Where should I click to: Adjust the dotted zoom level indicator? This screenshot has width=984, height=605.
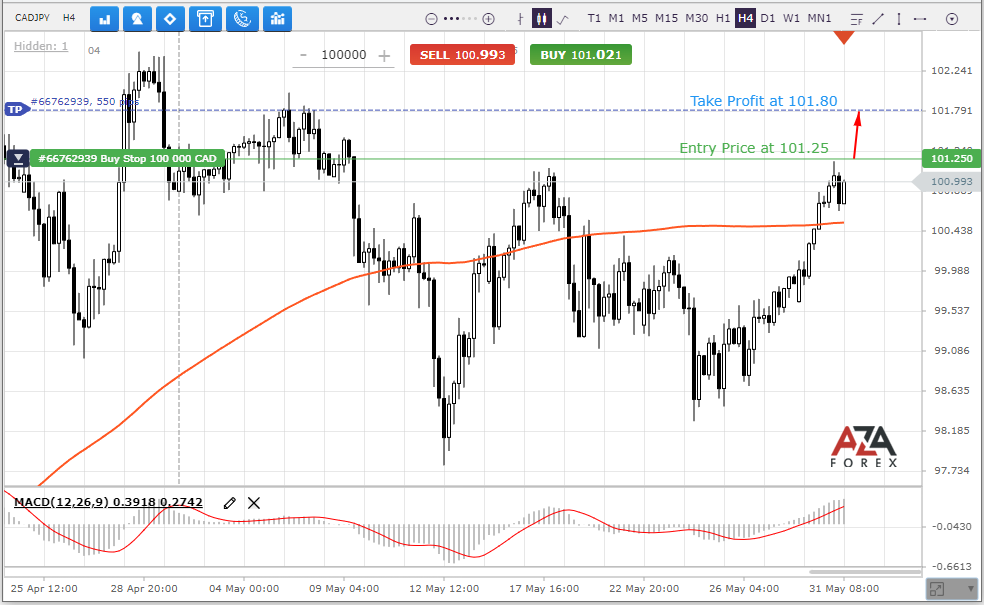point(459,19)
